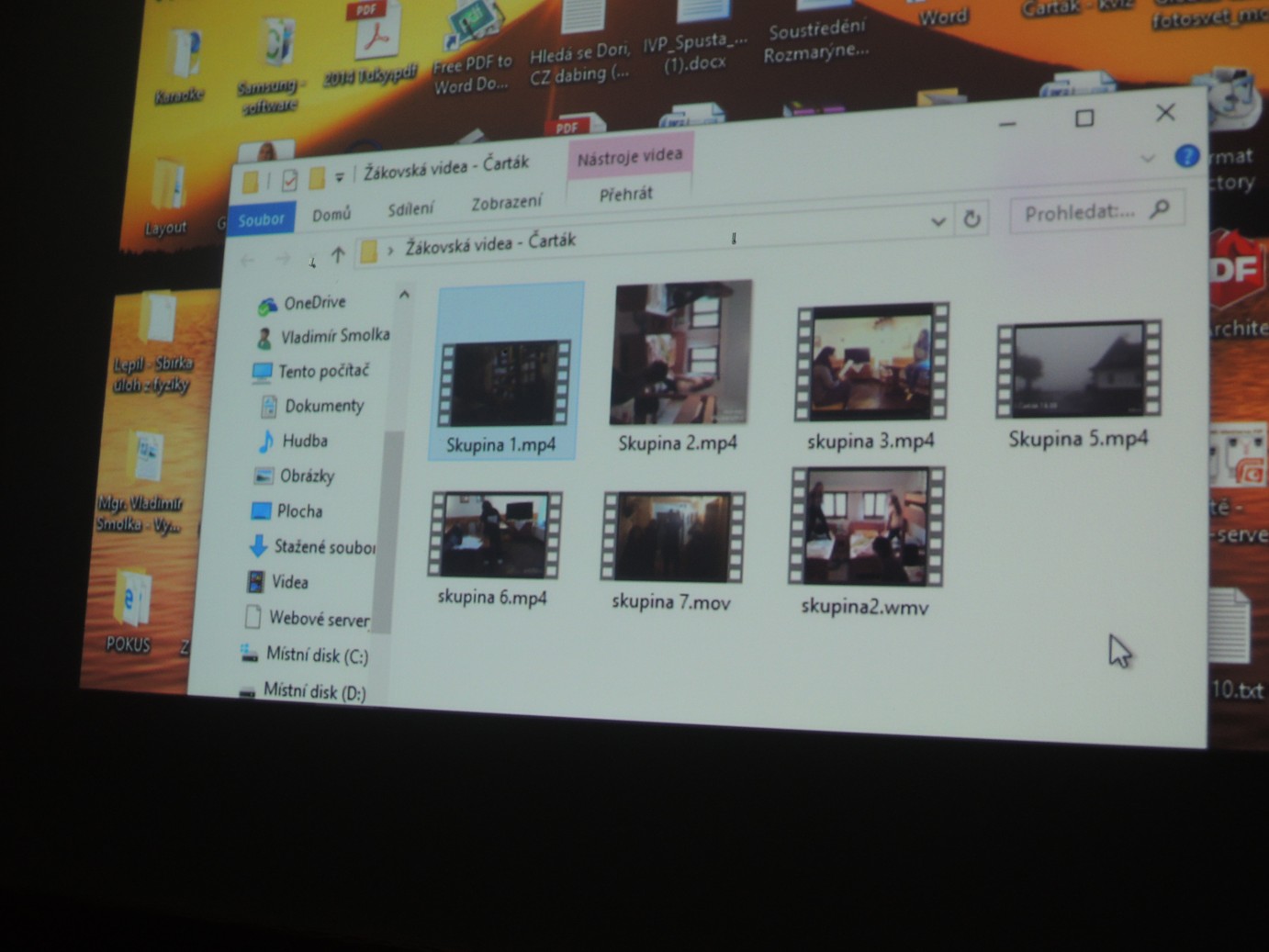
Task: Click the quick access properties checkmark icon
Action: (x=289, y=180)
